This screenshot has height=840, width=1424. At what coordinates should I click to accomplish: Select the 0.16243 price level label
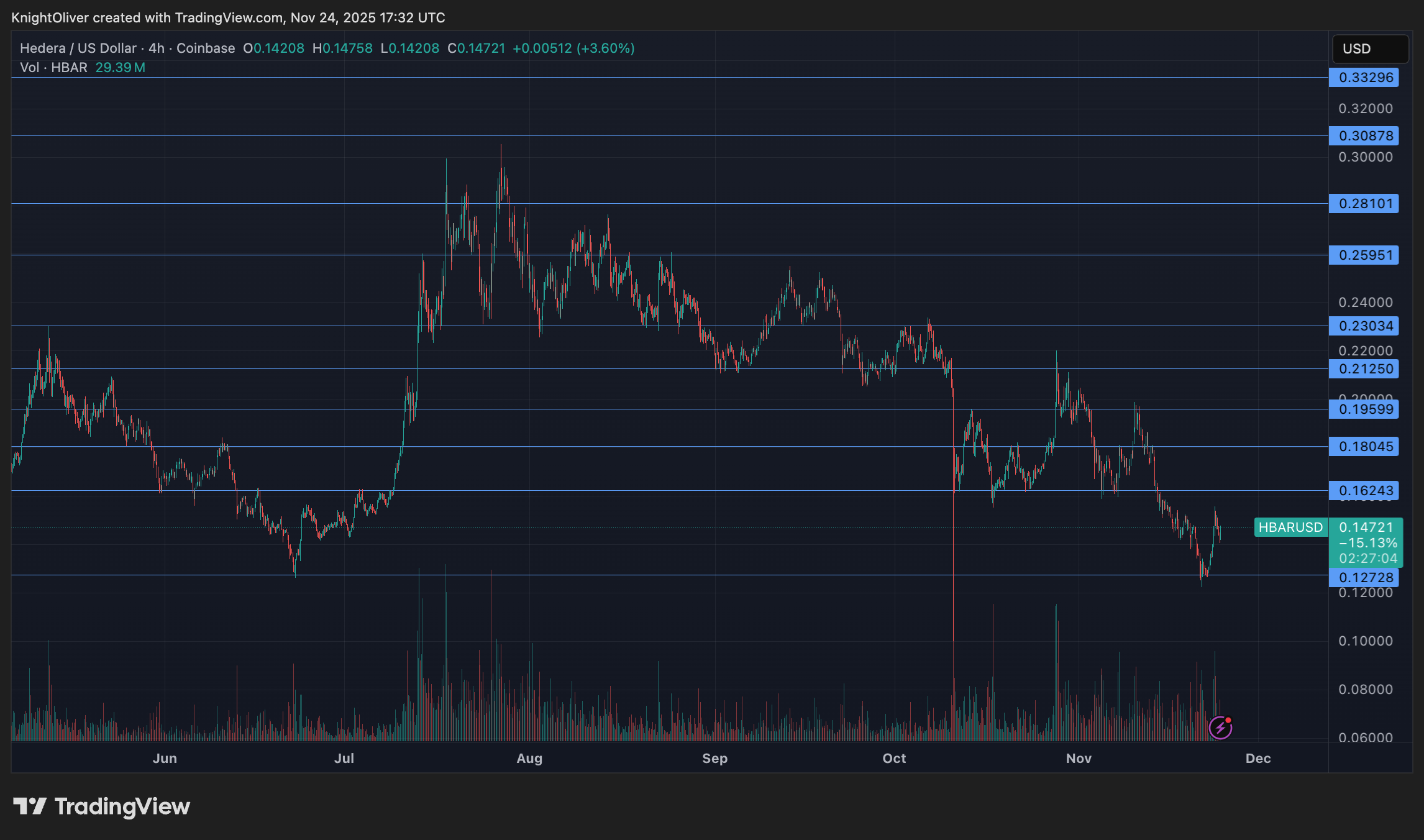click(1364, 491)
